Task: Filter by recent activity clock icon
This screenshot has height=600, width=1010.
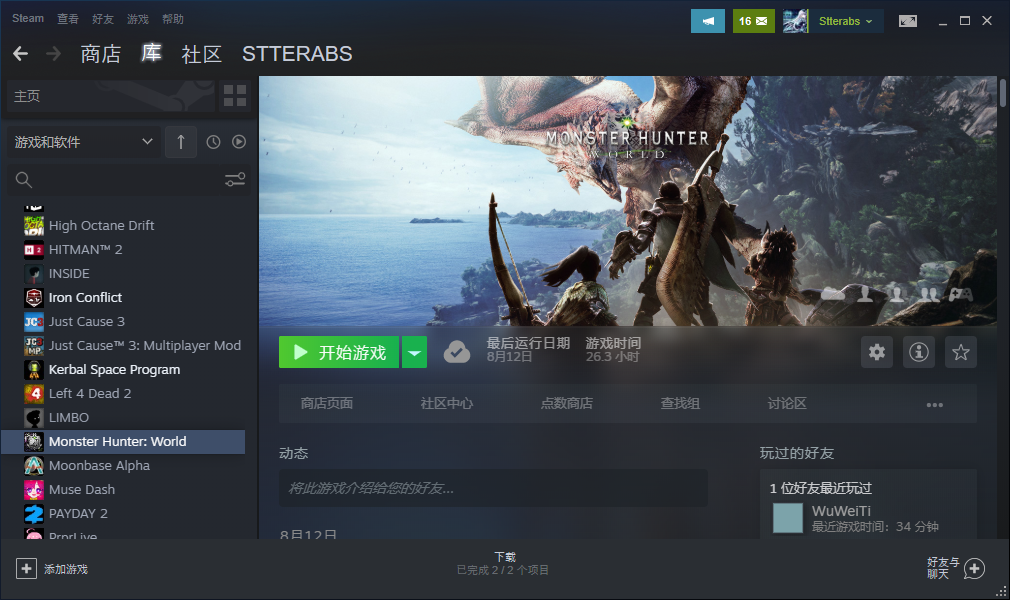Action: pos(213,142)
